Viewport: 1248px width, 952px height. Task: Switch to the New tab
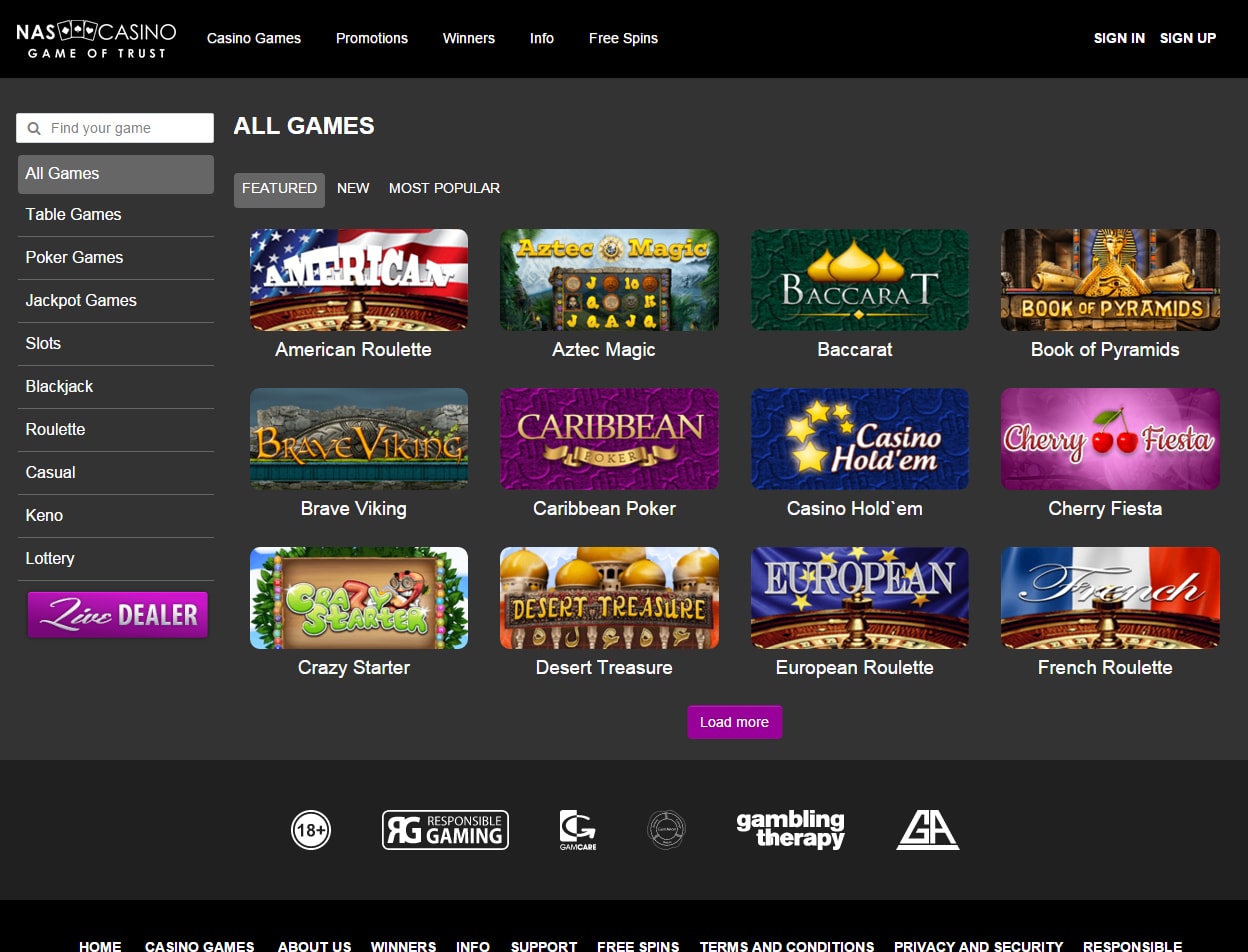pyautogui.click(x=353, y=188)
